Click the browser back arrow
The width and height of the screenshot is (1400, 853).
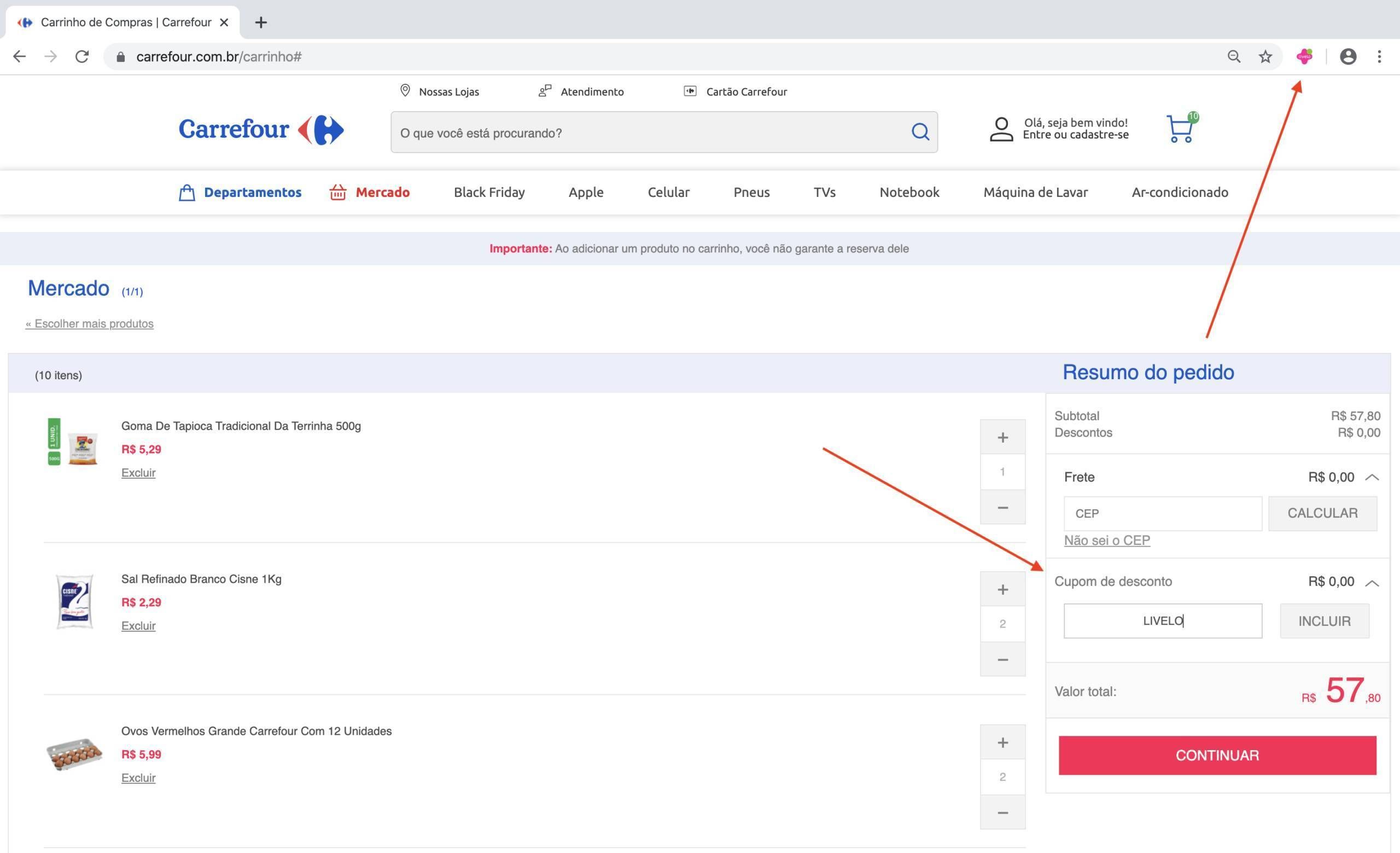(x=19, y=56)
